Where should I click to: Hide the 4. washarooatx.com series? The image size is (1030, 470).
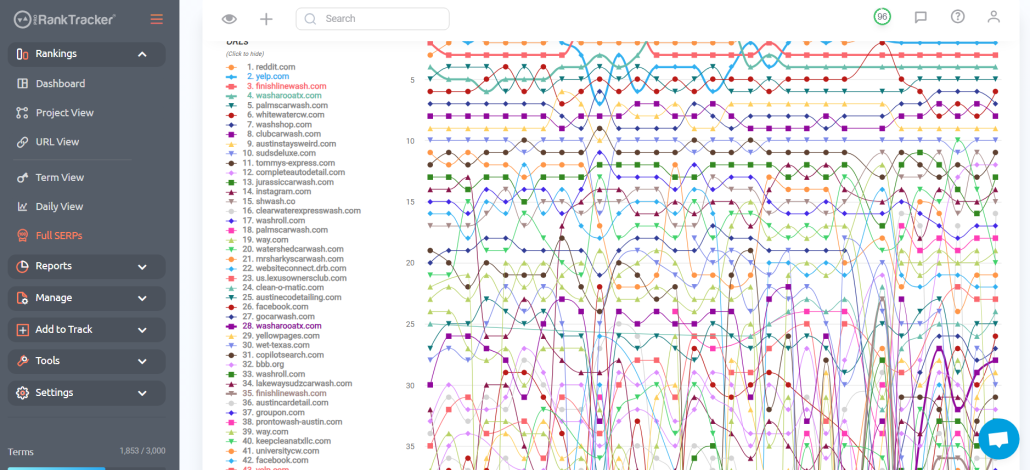point(273,95)
